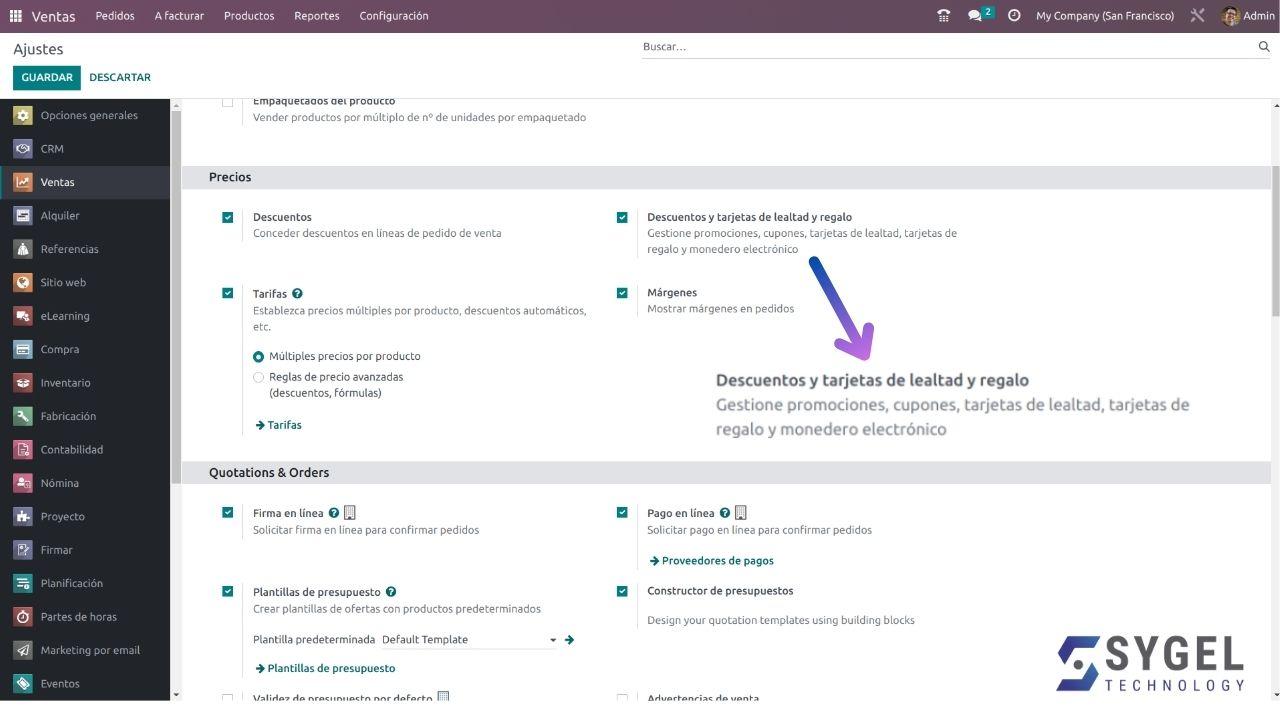Image resolution: width=1280 pixels, height=720 pixels.
Task: Select Sitio web icon in sidebar
Action: pyautogui.click(x=23, y=283)
